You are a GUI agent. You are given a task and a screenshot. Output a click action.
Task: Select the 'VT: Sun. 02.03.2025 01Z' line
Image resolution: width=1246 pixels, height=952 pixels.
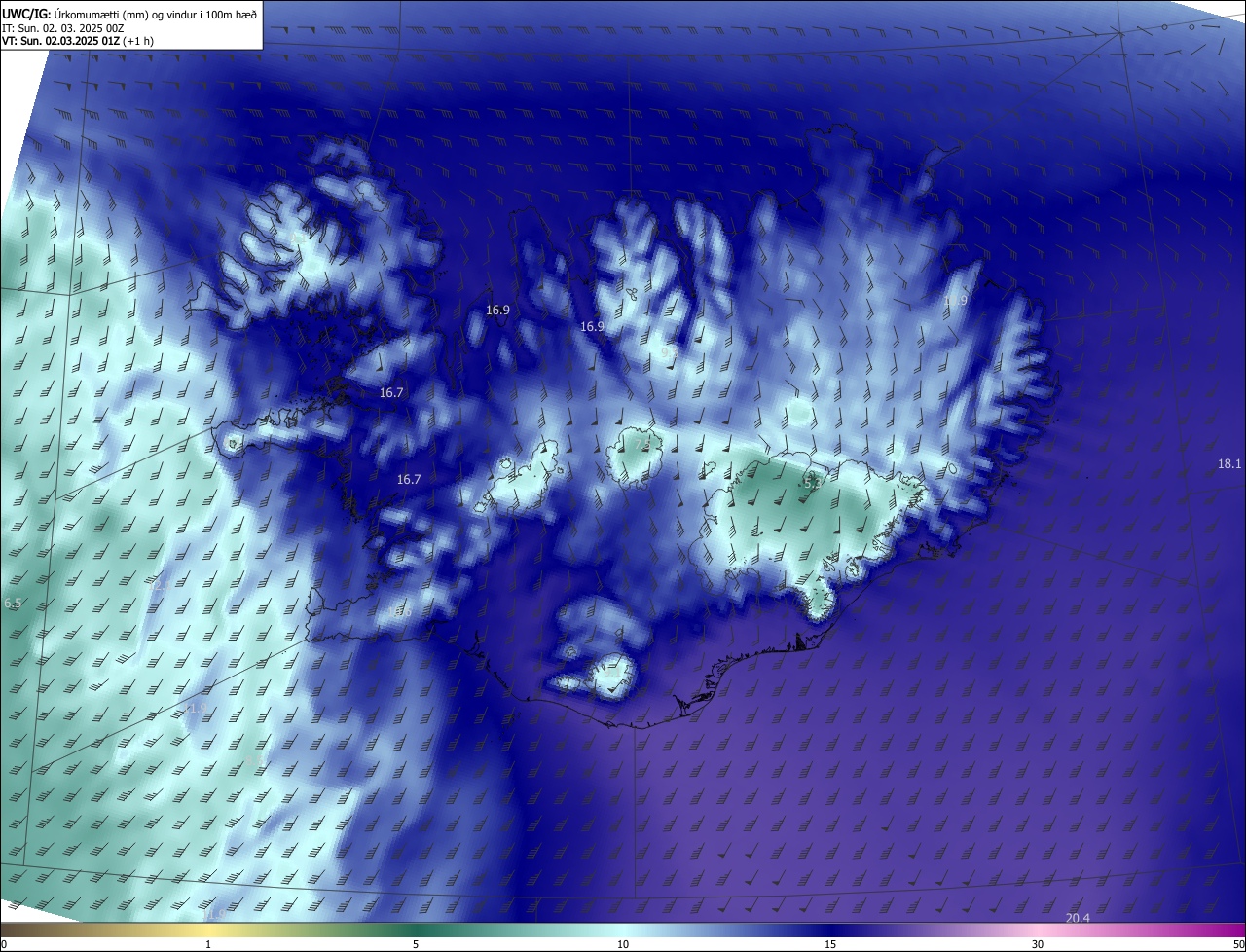tap(60, 41)
